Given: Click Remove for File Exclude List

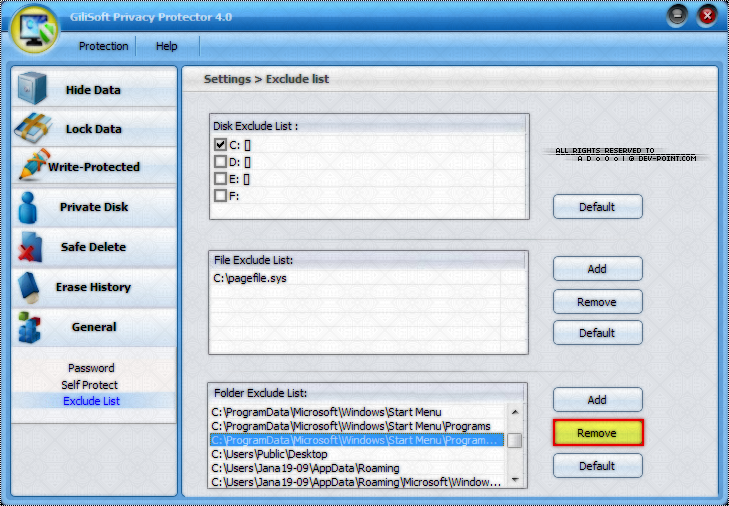Looking at the screenshot, I should pos(597,302).
